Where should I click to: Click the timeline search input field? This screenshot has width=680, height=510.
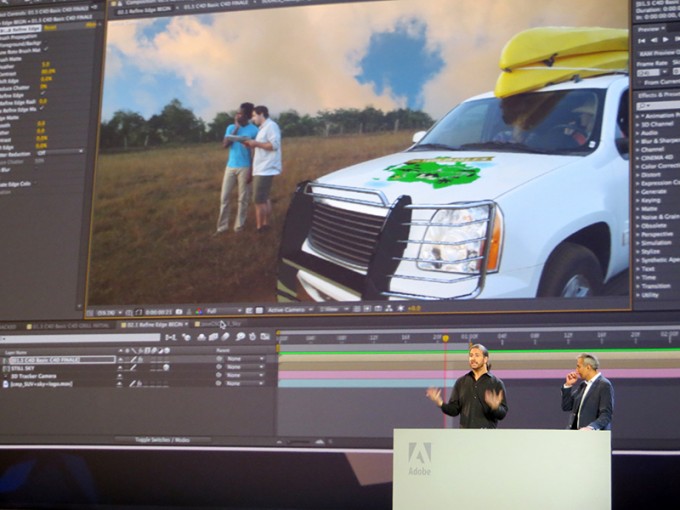pyautogui.click(x=80, y=338)
